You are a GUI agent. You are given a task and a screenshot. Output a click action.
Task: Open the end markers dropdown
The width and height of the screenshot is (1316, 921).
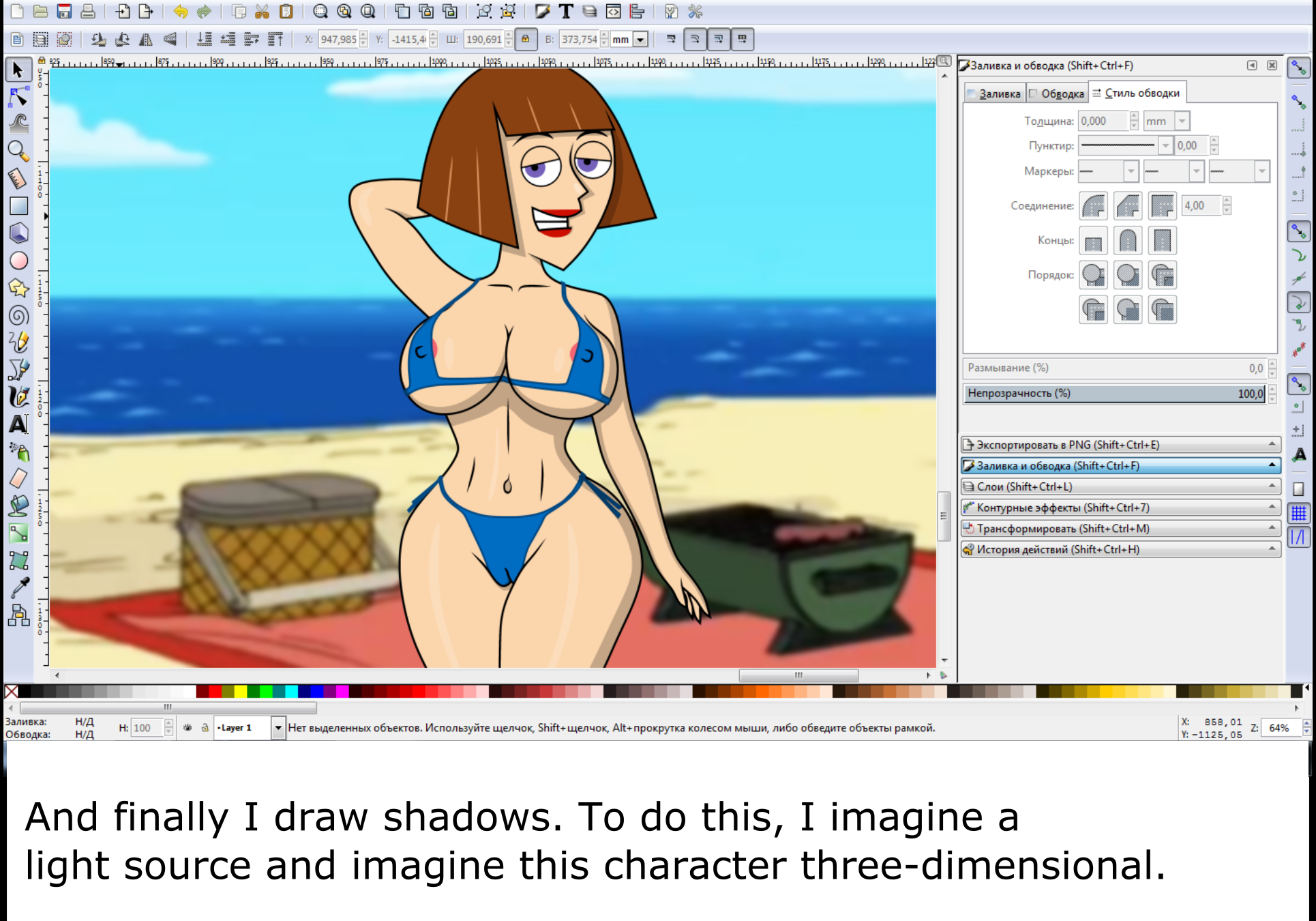coord(1262,171)
